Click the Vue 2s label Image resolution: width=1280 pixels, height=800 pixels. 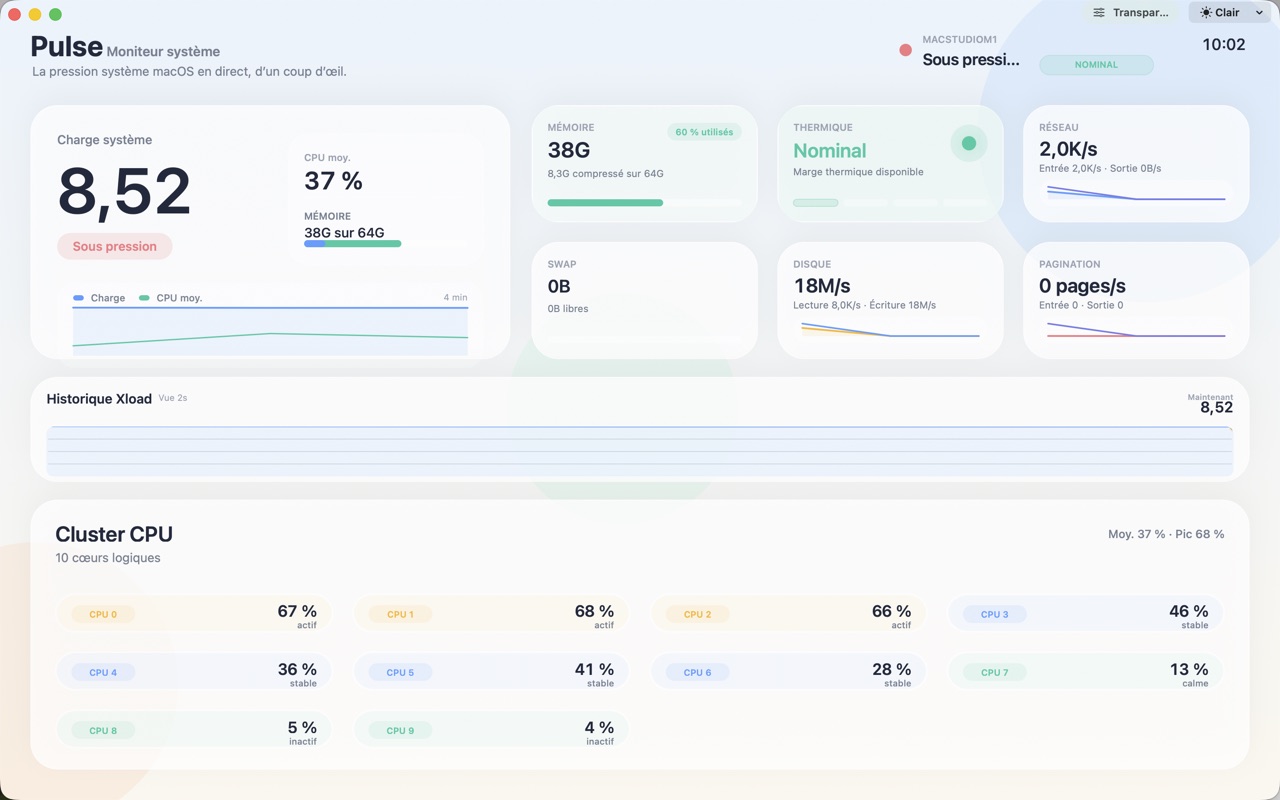click(x=173, y=398)
